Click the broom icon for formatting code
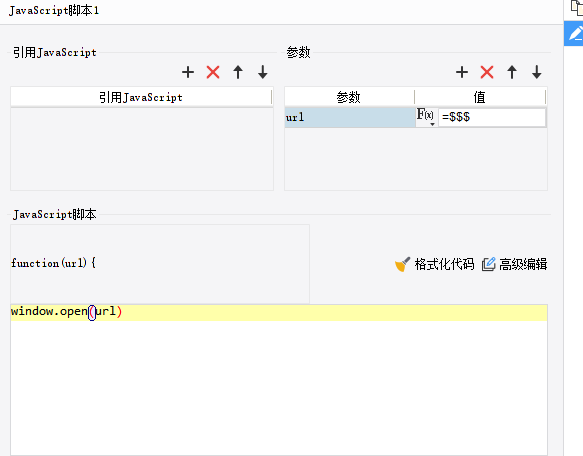This screenshot has height=456, width=583. tap(402, 264)
